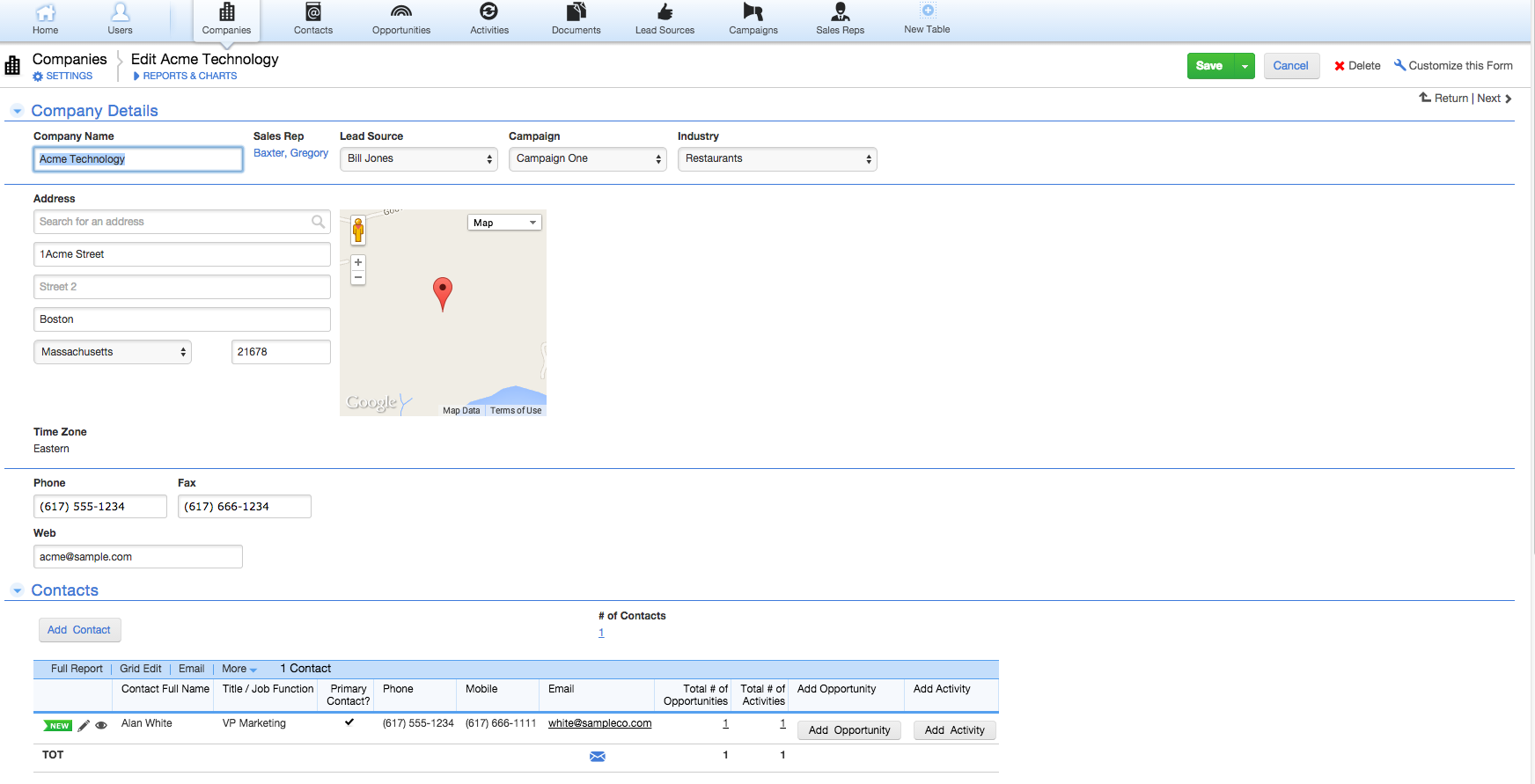Click the envelope email icon in TOT row
This screenshot has width=1535, height=784.
tap(598, 757)
